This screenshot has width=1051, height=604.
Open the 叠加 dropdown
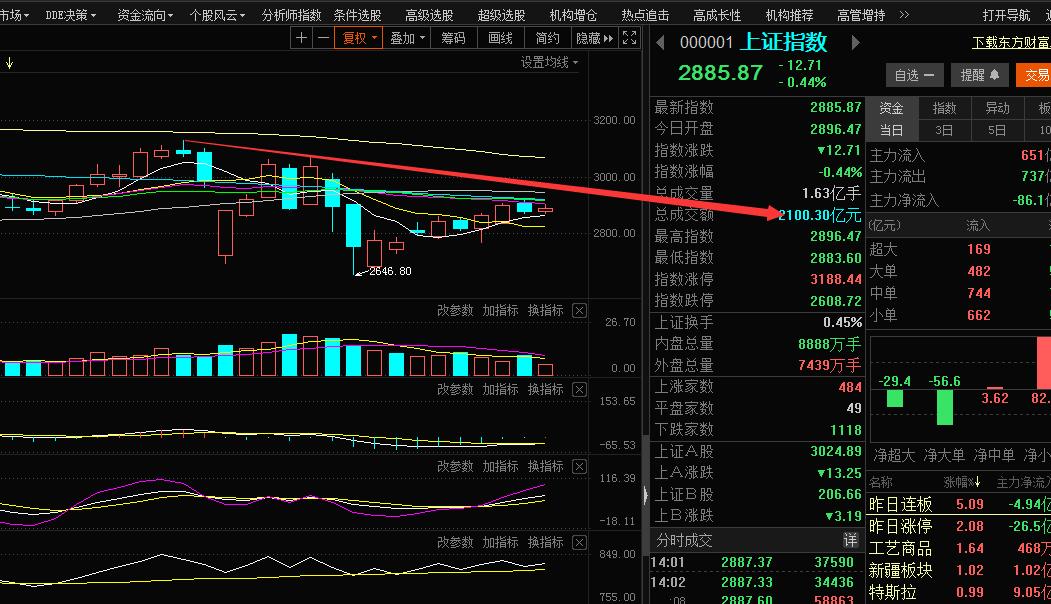click(408, 38)
